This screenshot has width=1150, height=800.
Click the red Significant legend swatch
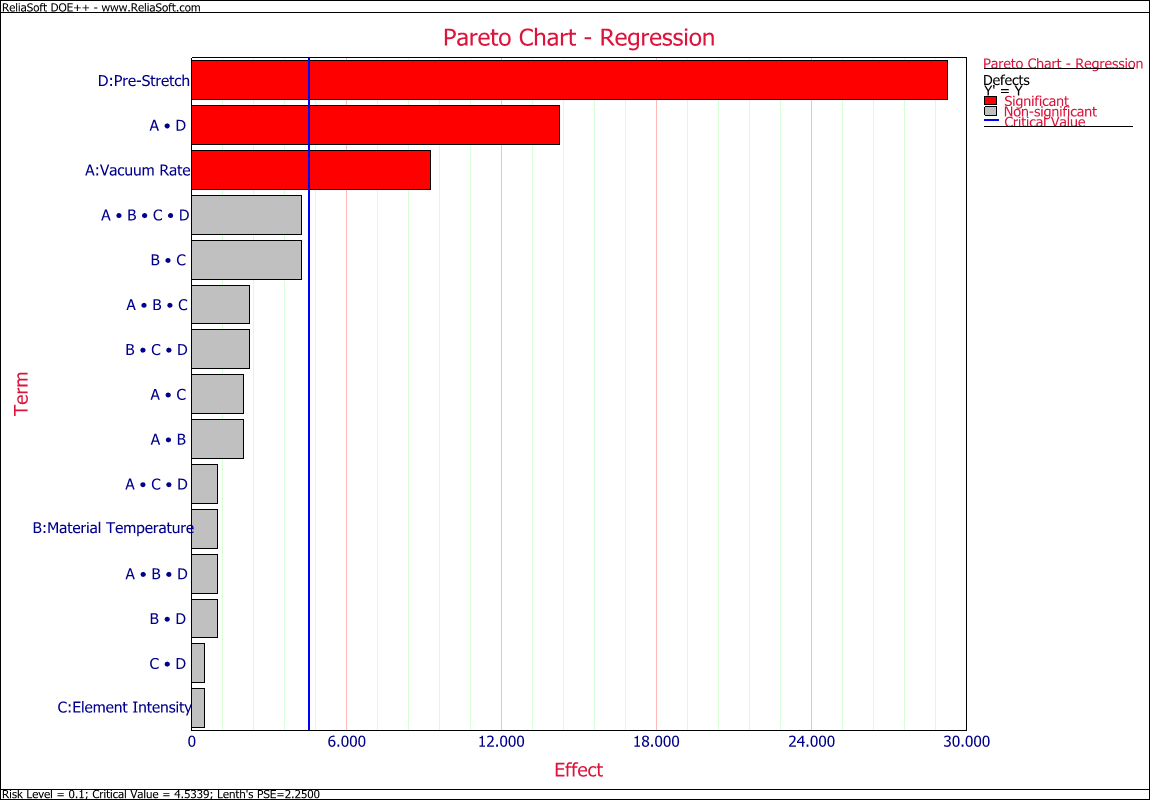coord(991,100)
